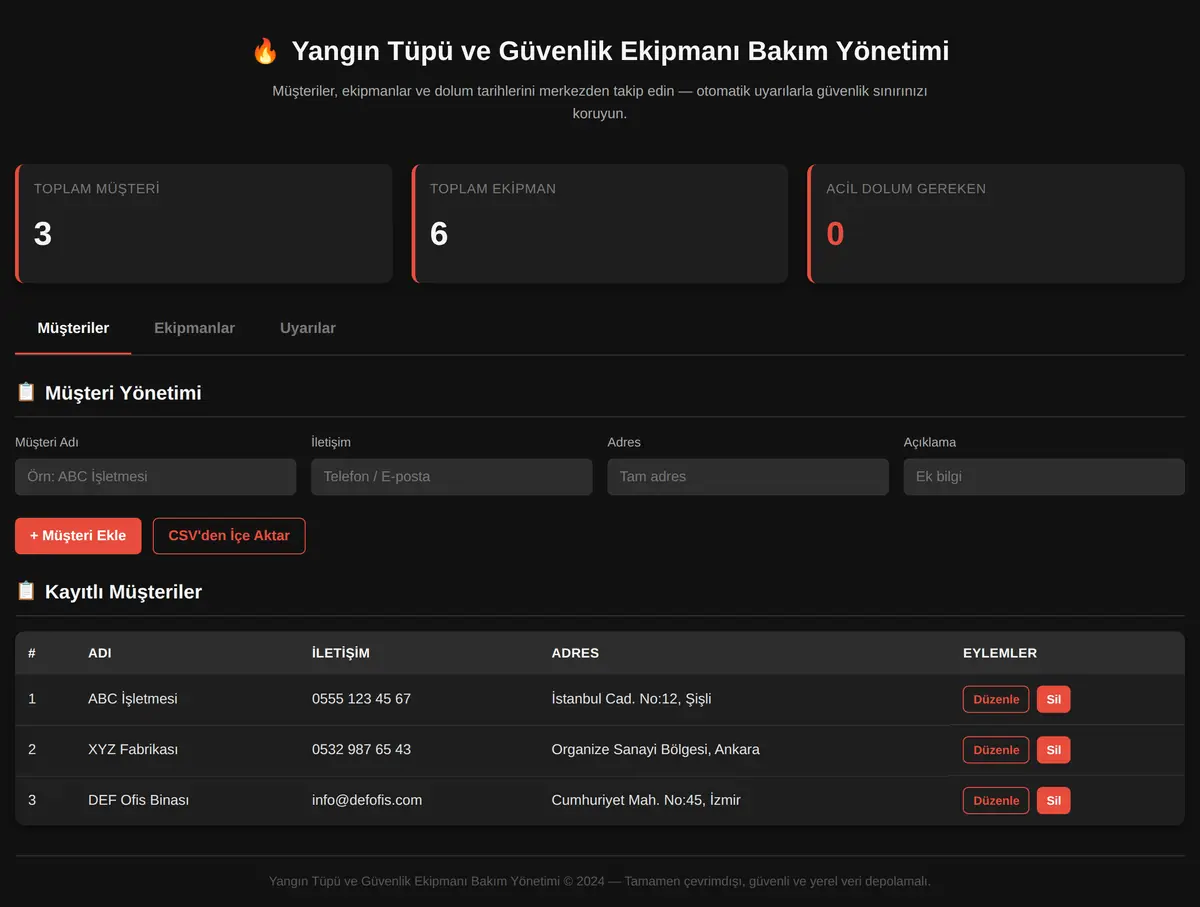Click the Kayıtlı Müşteriler section heading
The width and height of the screenshot is (1200, 907).
point(123,592)
